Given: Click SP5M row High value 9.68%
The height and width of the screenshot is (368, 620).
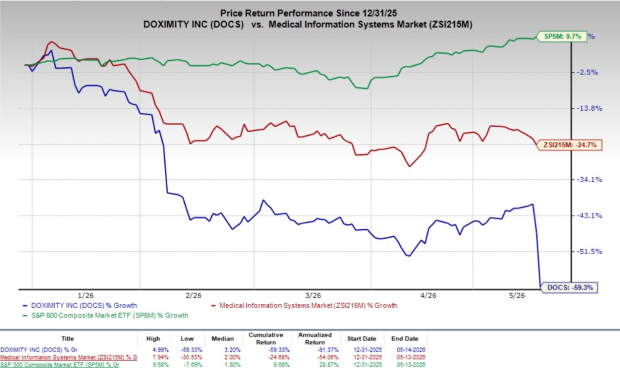Looking at the screenshot, I should click(x=162, y=364).
